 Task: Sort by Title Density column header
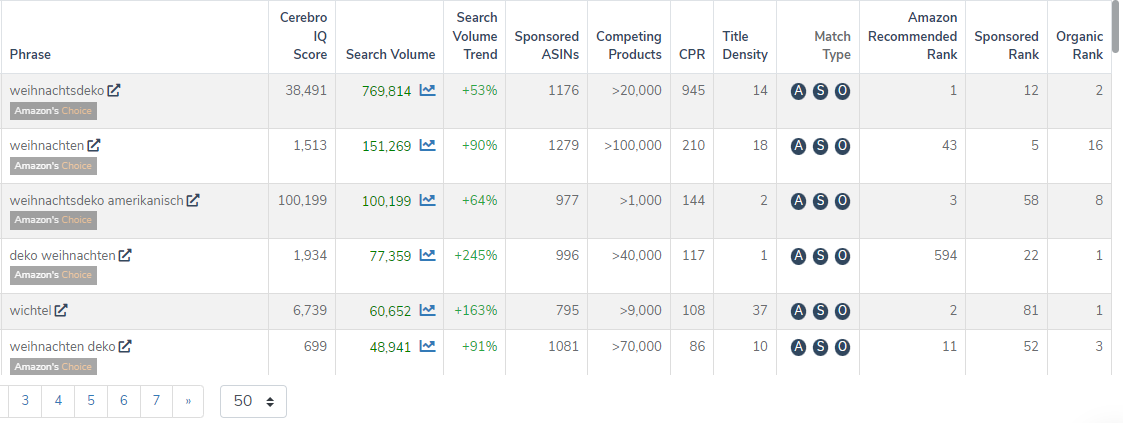745,45
